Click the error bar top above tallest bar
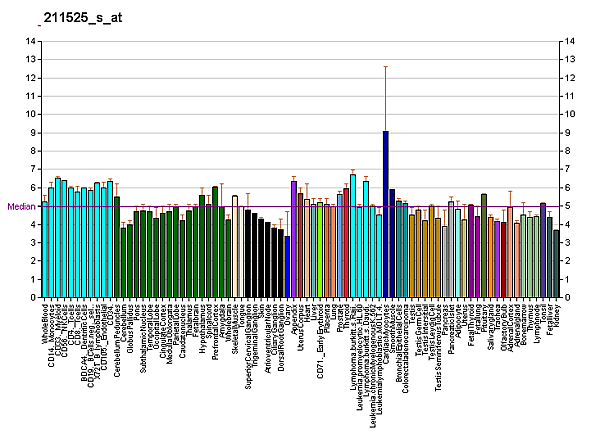 (385, 66)
